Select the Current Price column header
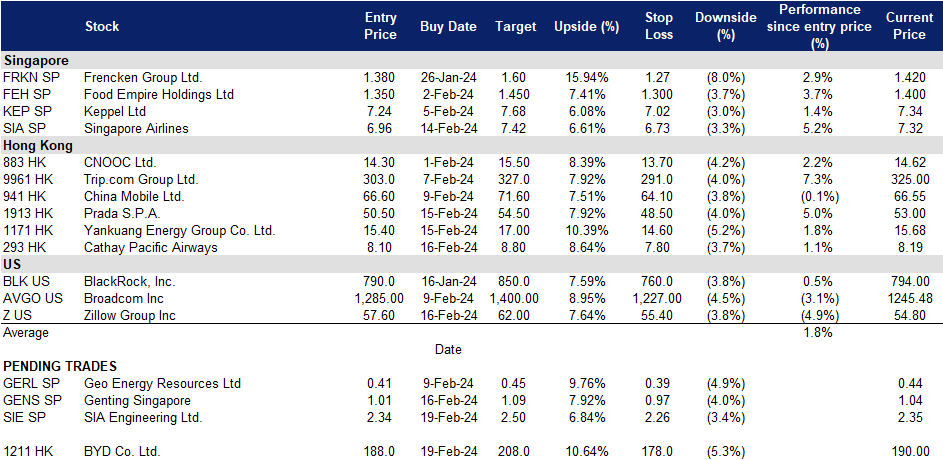The width and height of the screenshot is (943, 460). [909, 26]
